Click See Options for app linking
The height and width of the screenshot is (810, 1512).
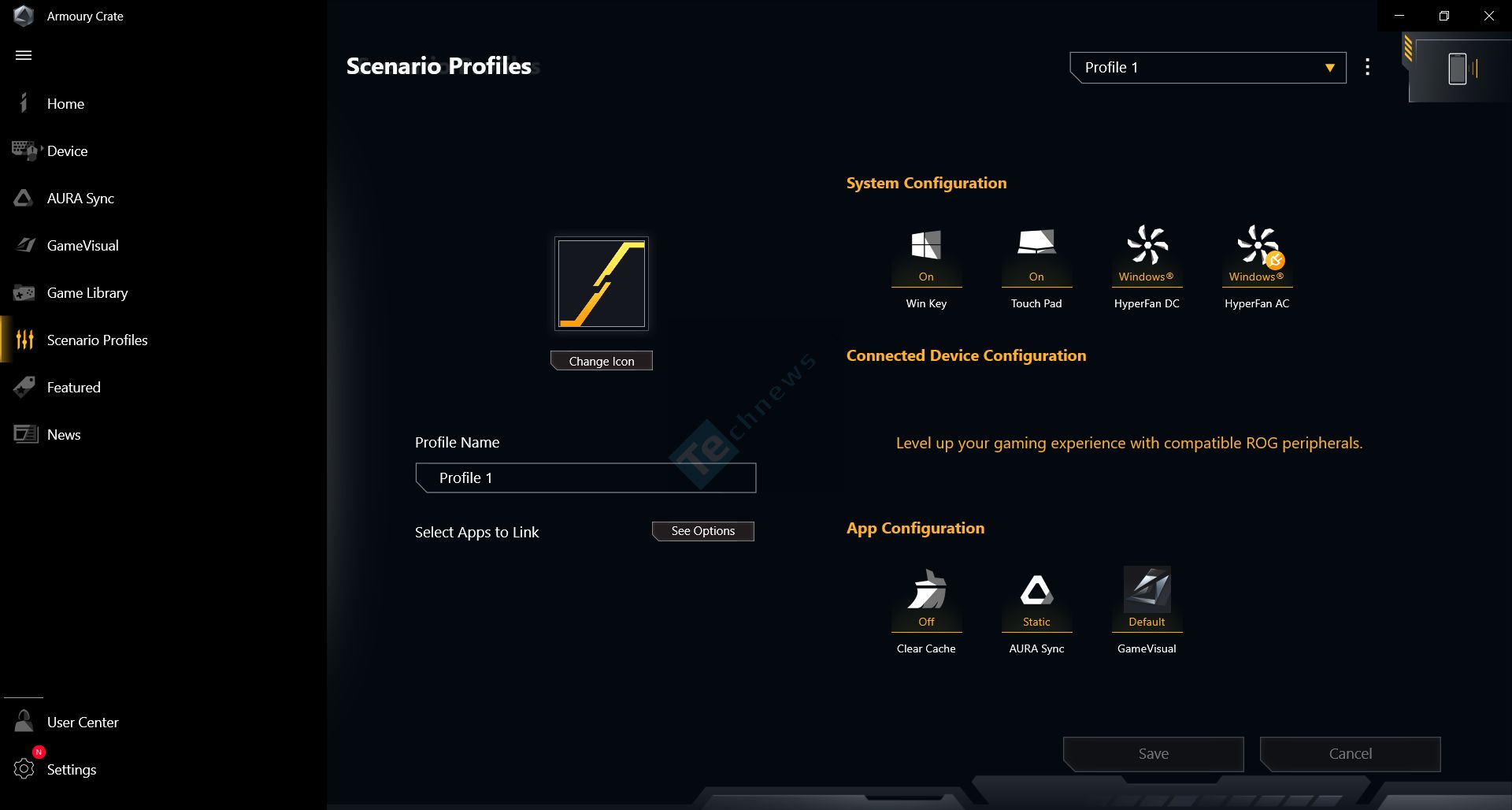pyautogui.click(x=703, y=531)
